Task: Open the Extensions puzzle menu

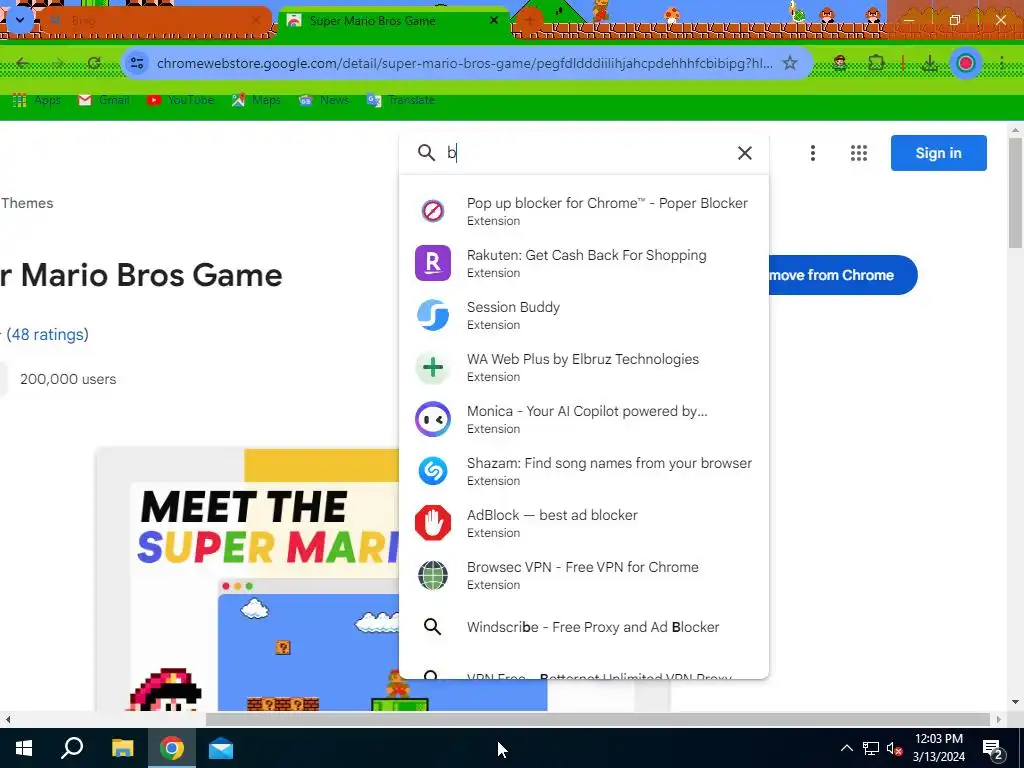Action: (876, 63)
